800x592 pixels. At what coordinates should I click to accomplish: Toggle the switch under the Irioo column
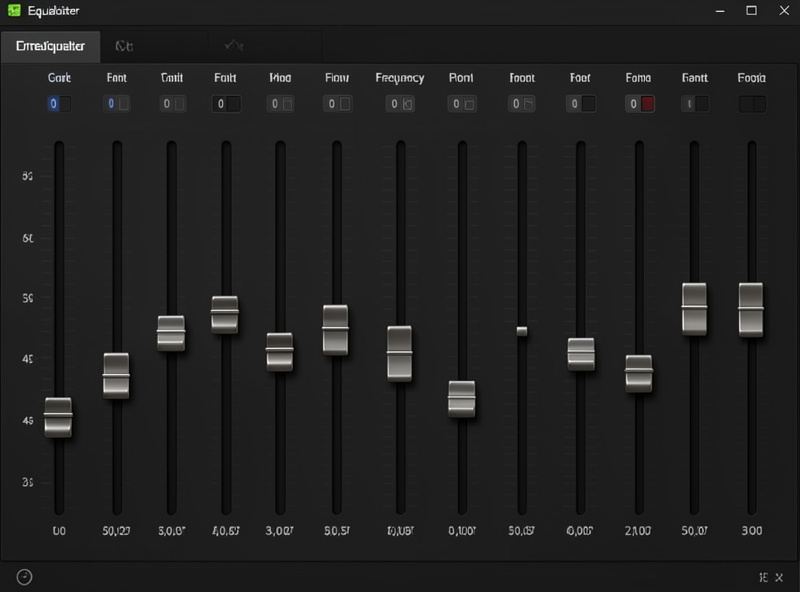[x=280, y=104]
